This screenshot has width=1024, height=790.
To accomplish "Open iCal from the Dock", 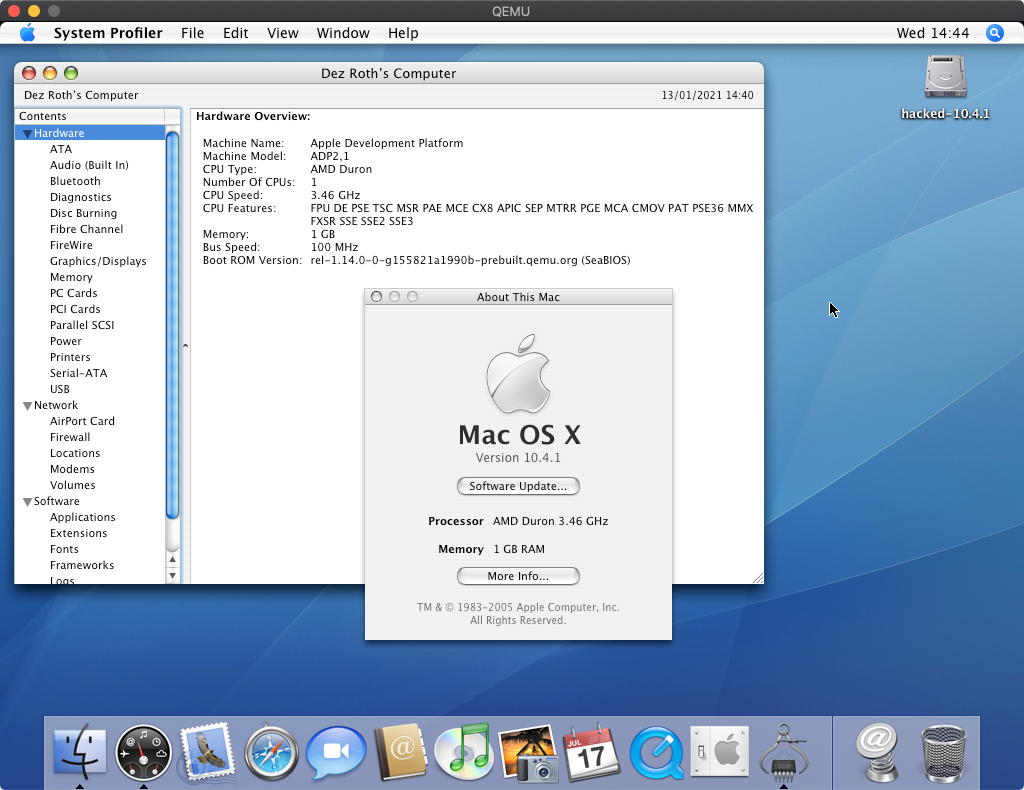I will [x=592, y=751].
